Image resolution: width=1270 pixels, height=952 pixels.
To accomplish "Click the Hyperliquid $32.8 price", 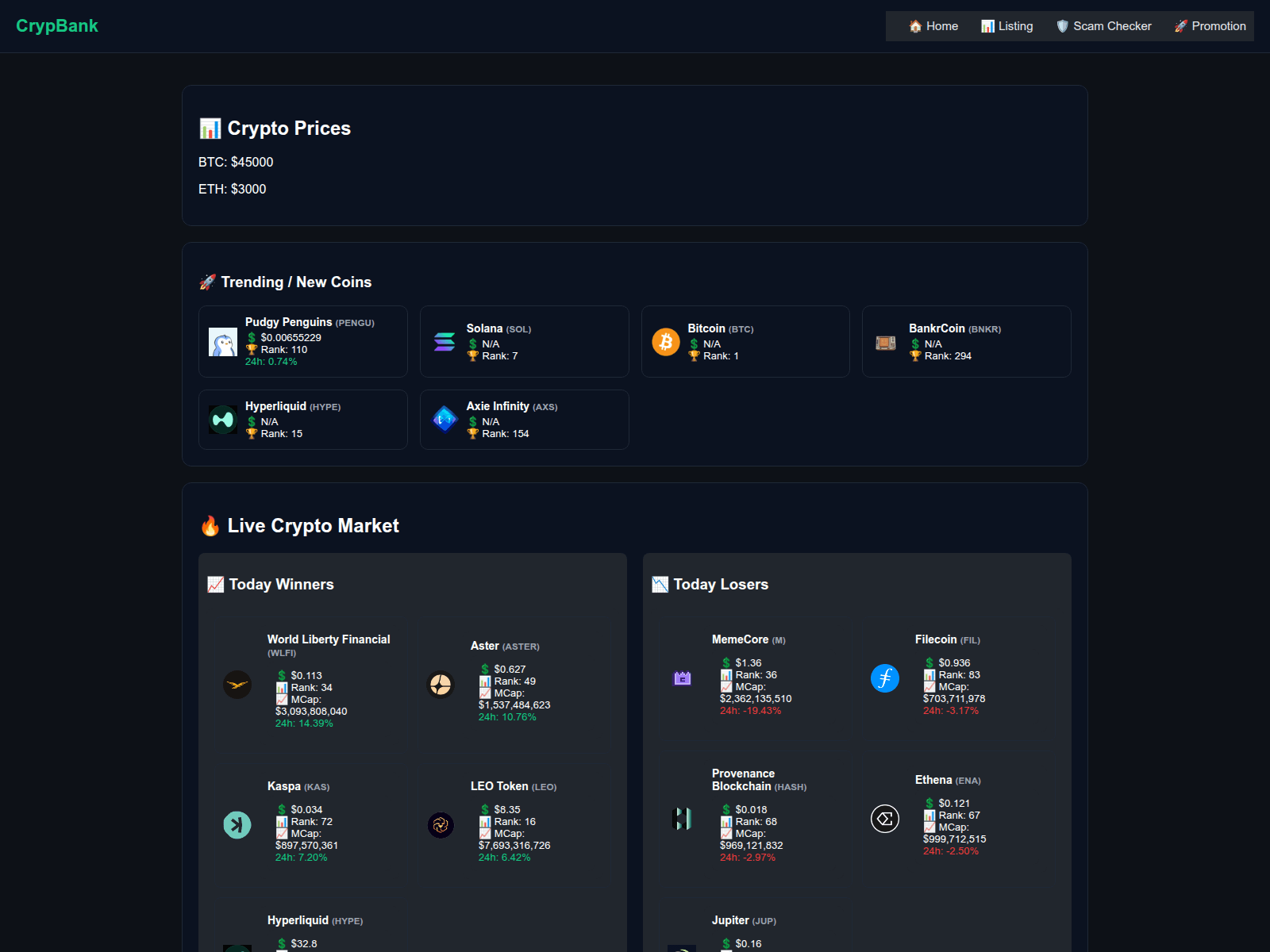I will click(304, 944).
